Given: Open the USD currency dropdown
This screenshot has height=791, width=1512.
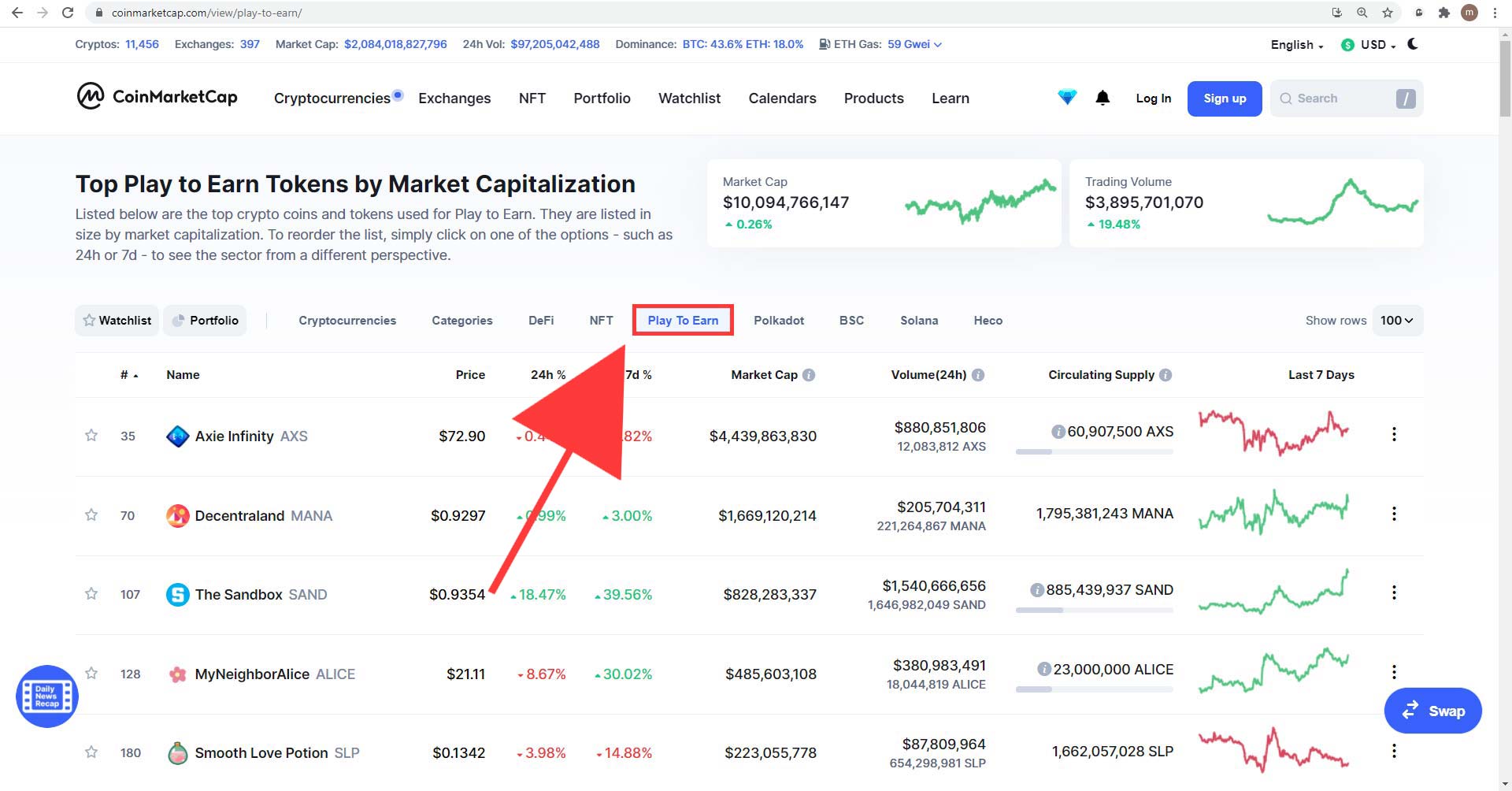Looking at the screenshot, I should click(x=1369, y=45).
